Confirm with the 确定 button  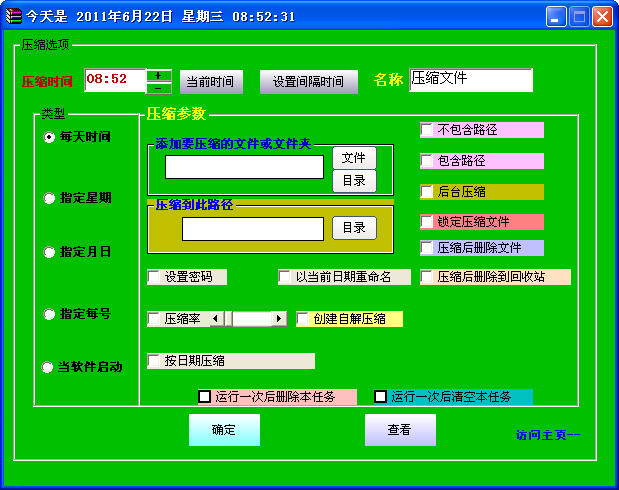coord(224,430)
